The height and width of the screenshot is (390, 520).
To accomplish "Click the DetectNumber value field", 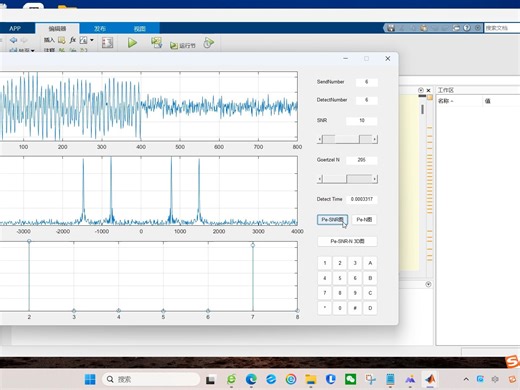I will (366, 100).
